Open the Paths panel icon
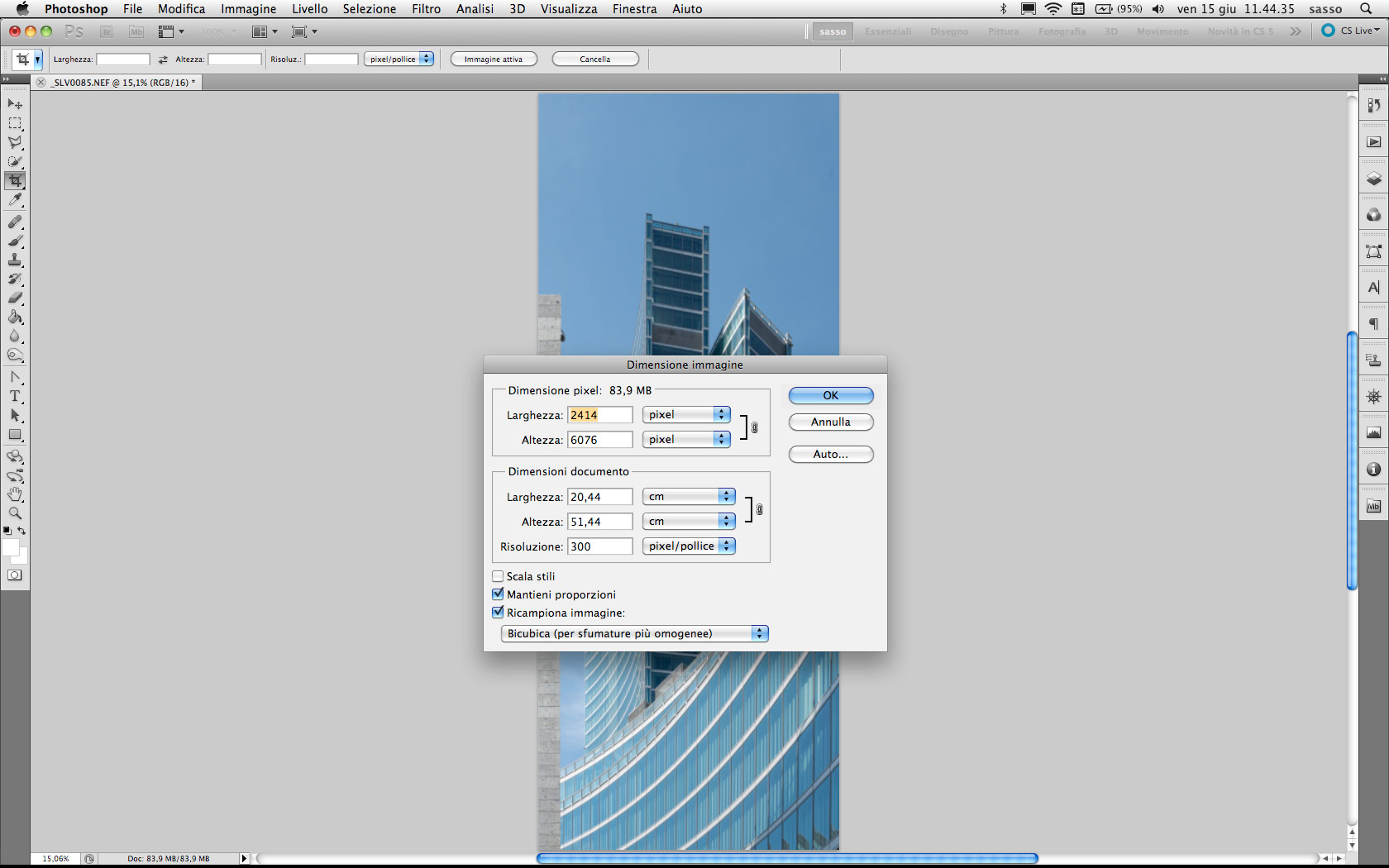 tap(1373, 251)
